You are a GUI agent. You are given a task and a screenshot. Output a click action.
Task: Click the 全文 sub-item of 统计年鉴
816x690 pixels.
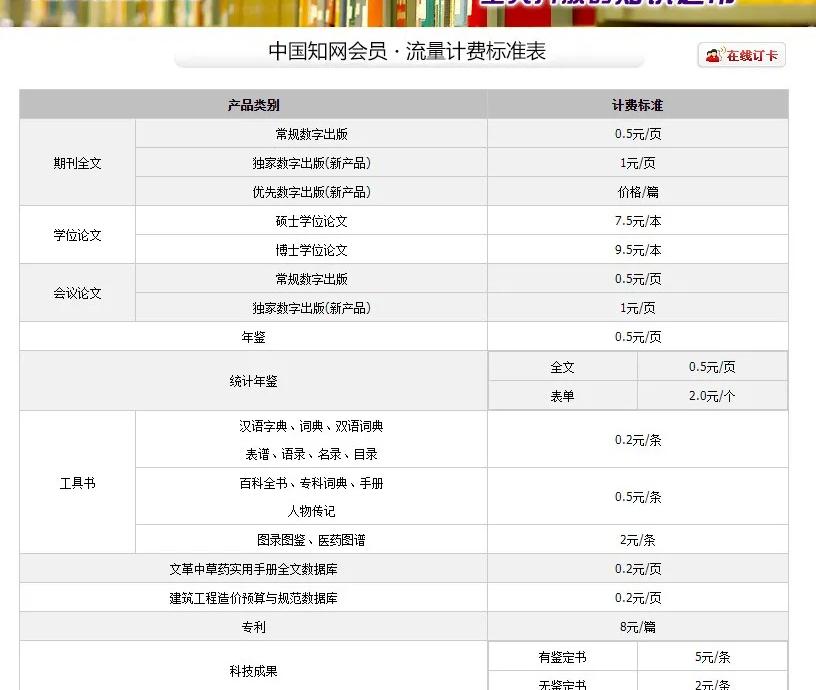pyautogui.click(x=563, y=367)
